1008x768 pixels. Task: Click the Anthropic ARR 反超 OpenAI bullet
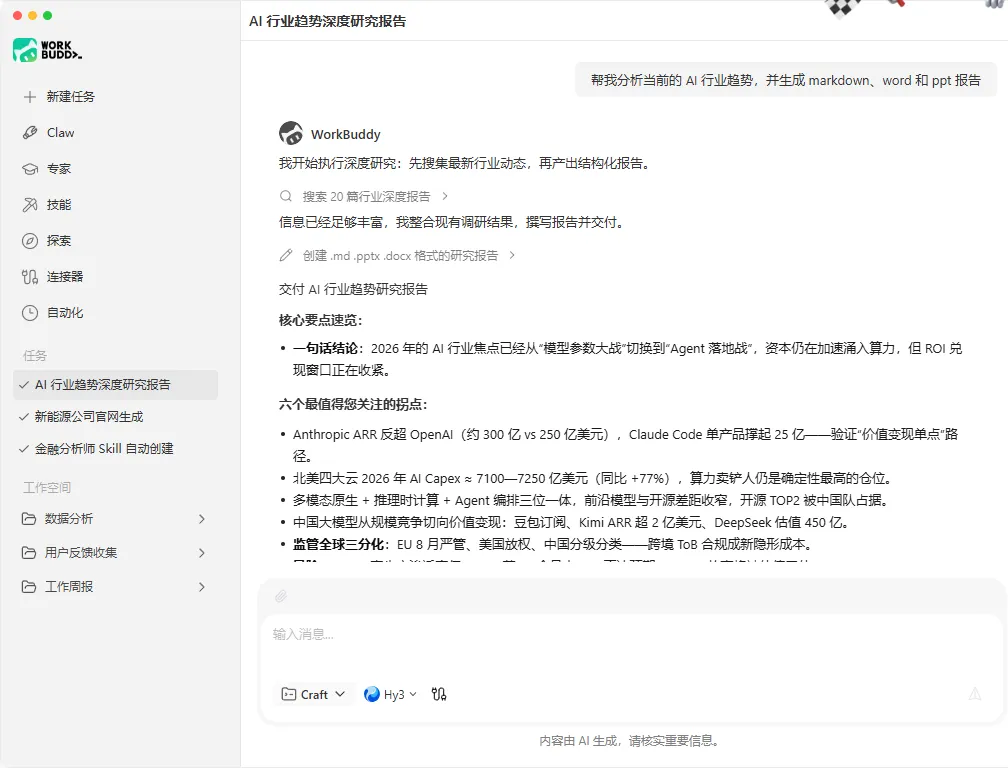pyautogui.click(x=626, y=445)
